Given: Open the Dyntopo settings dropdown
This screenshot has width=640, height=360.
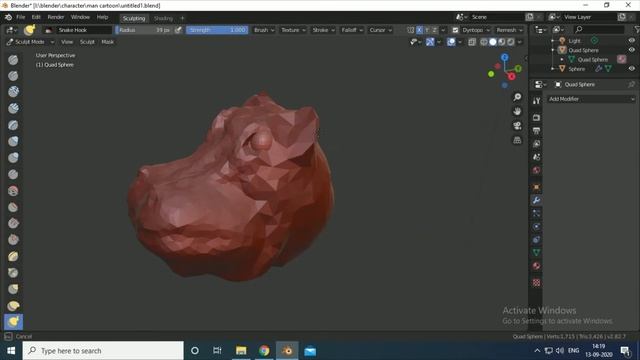Looking at the screenshot, I should click(x=476, y=30).
